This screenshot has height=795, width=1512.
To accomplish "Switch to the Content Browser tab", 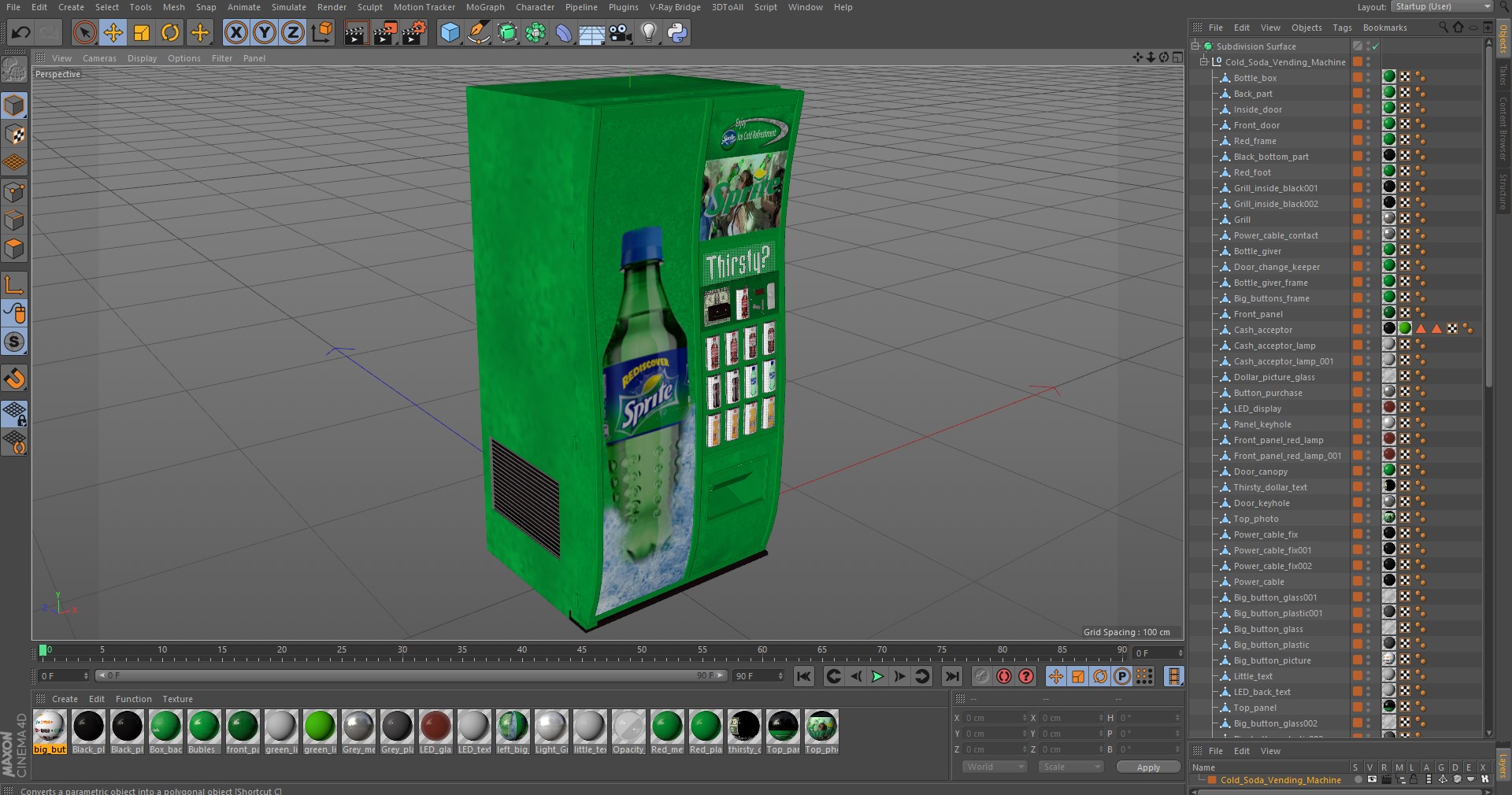I will click(1503, 128).
